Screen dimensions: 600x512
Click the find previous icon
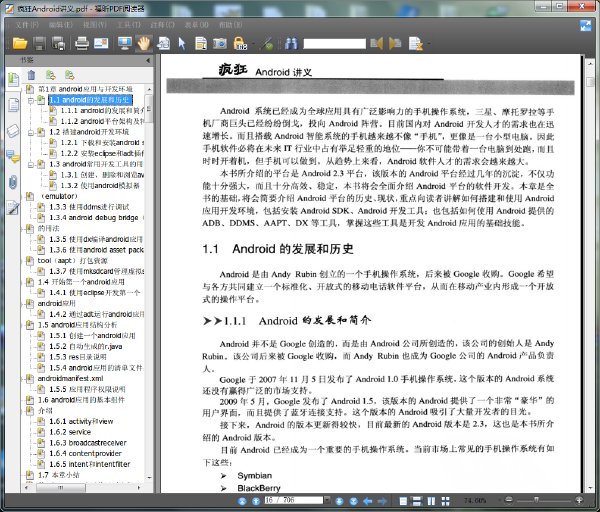(x=377, y=43)
